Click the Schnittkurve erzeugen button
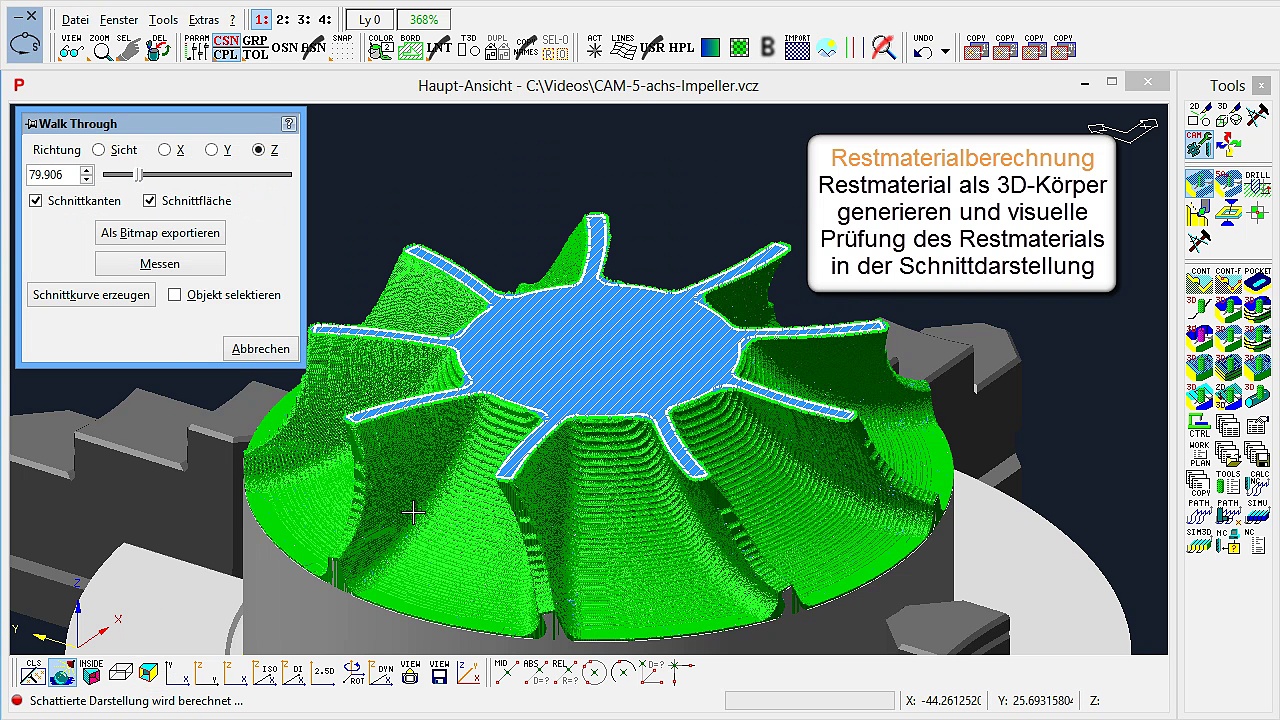Image resolution: width=1280 pixels, height=720 pixels. pos(91,295)
